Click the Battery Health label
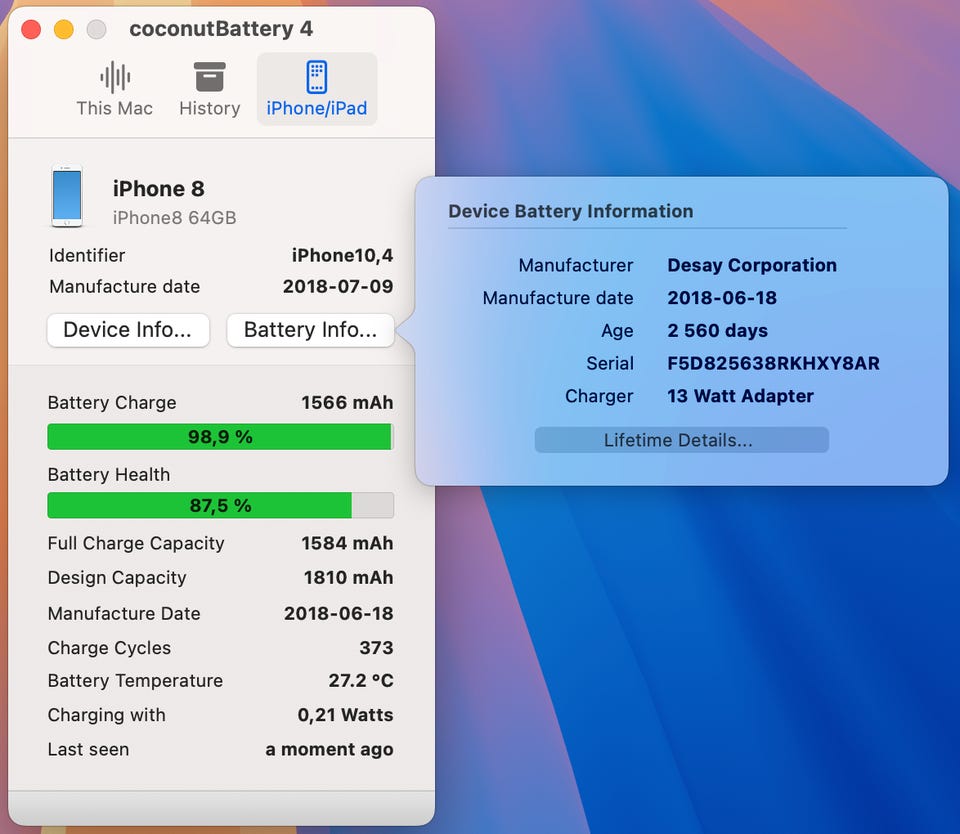Screen dimensions: 960x834 coord(109,475)
